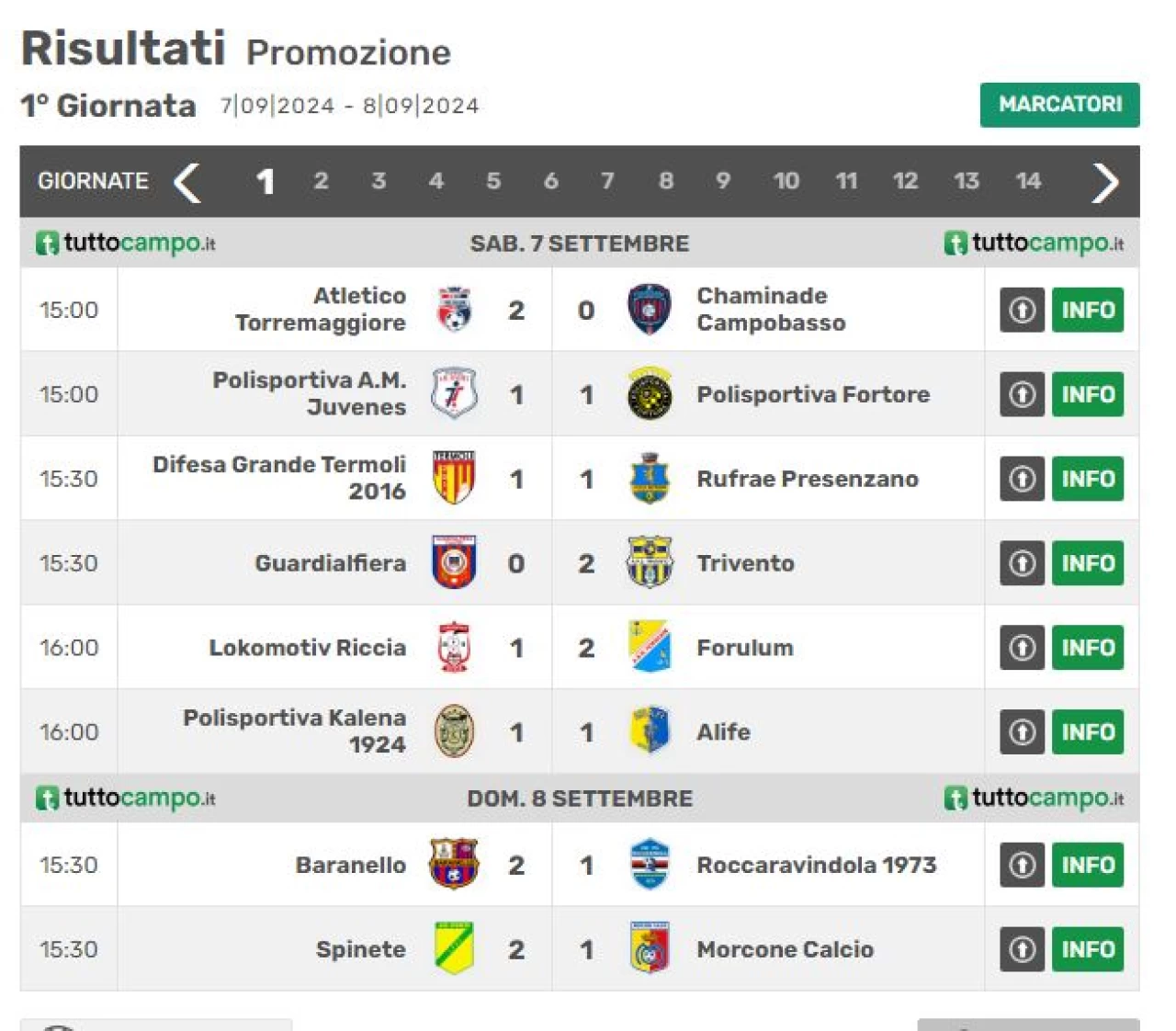
Task: Open the Polisportiva Fortore team link
Action: pyautogui.click(x=813, y=394)
